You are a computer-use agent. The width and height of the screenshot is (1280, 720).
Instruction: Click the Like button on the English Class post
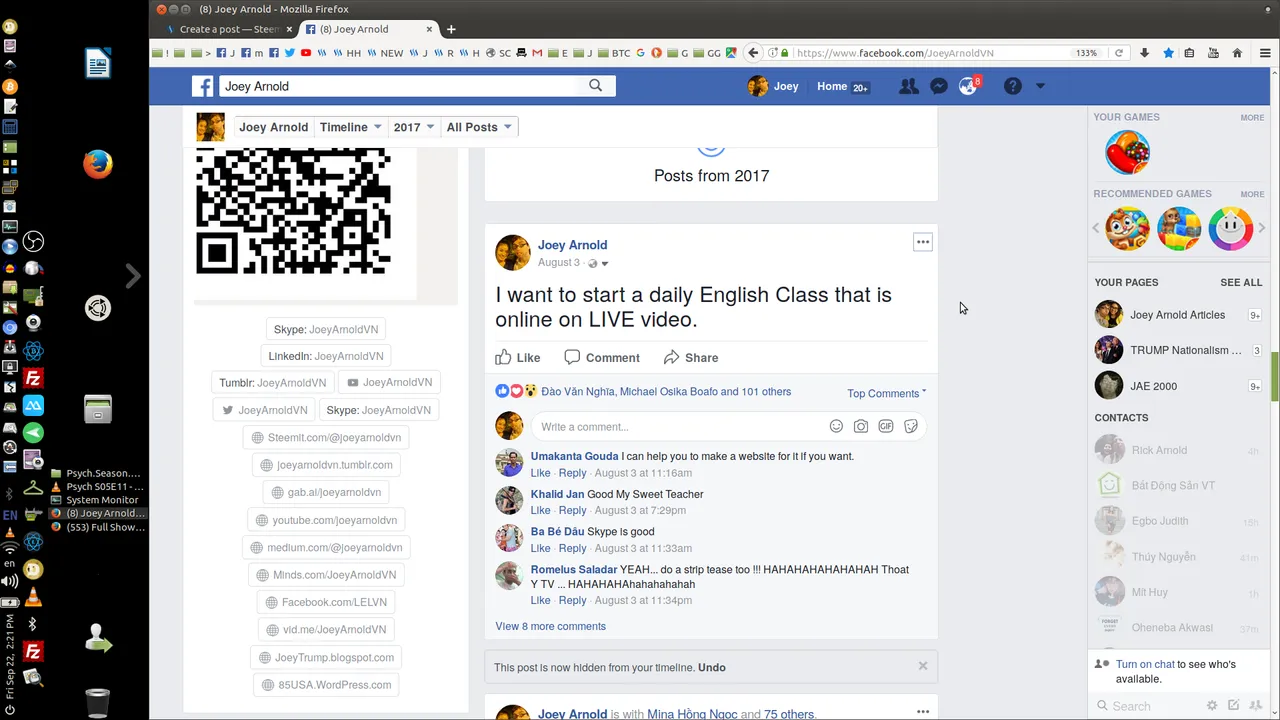[518, 357]
